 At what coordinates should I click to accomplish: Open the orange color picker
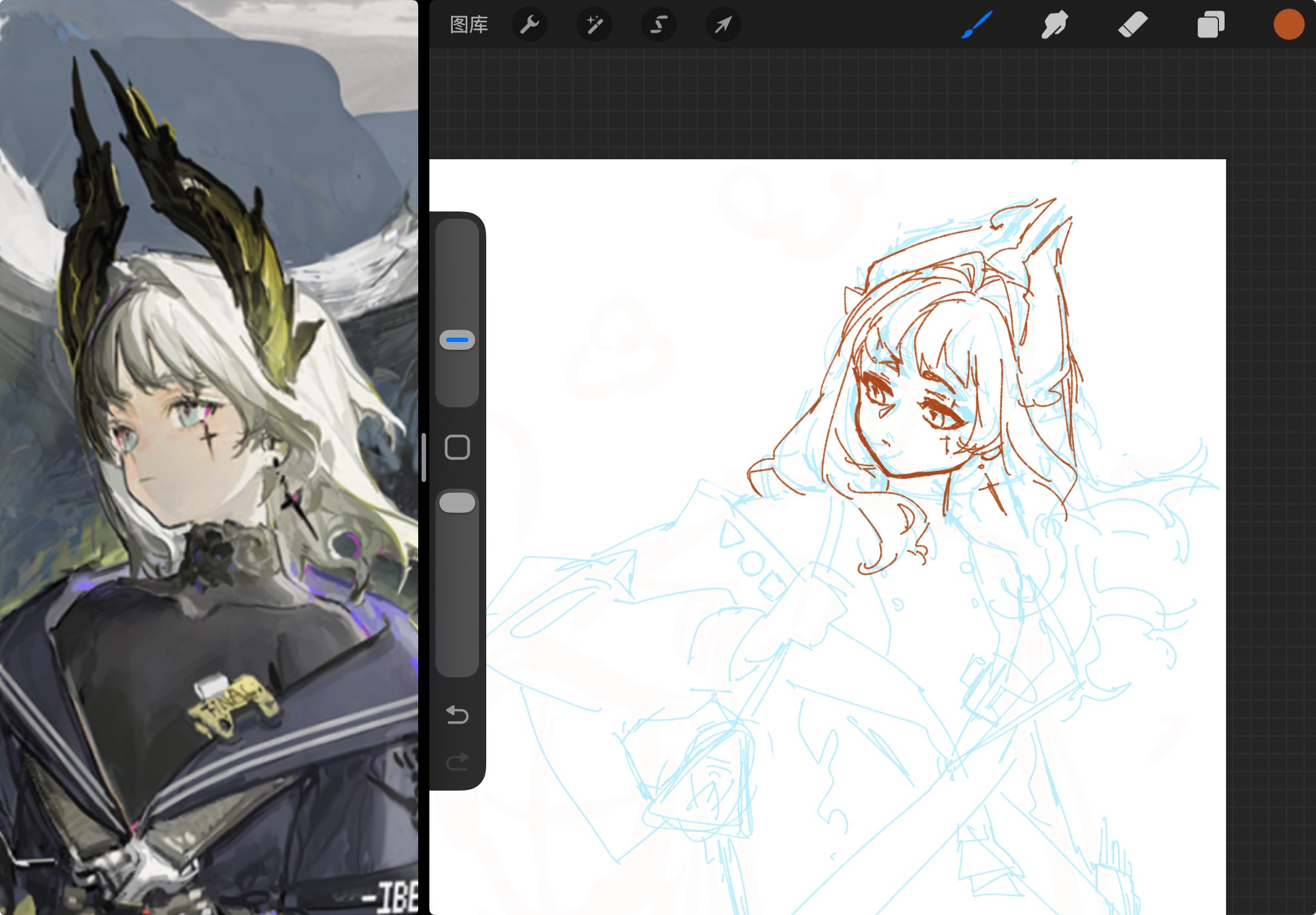1289,25
